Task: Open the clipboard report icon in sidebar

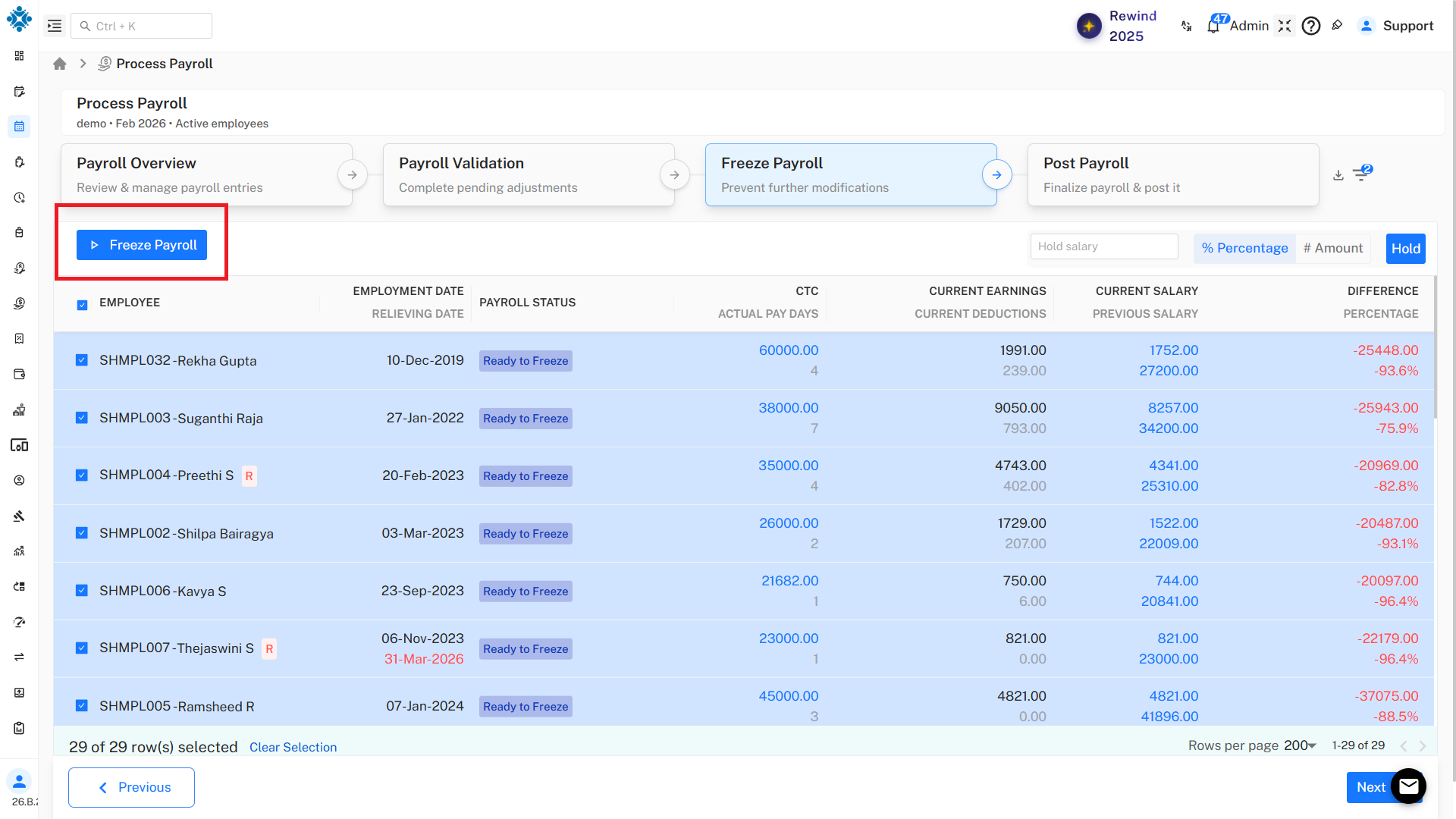Action: pyautogui.click(x=19, y=728)
